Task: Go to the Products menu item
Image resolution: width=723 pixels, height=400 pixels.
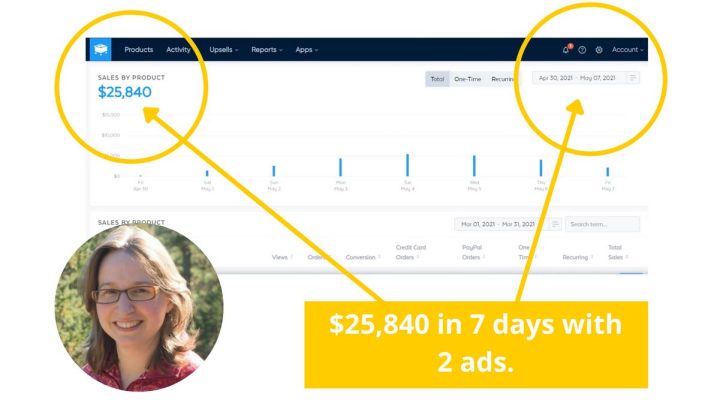Action: click(x=138, y=49)
